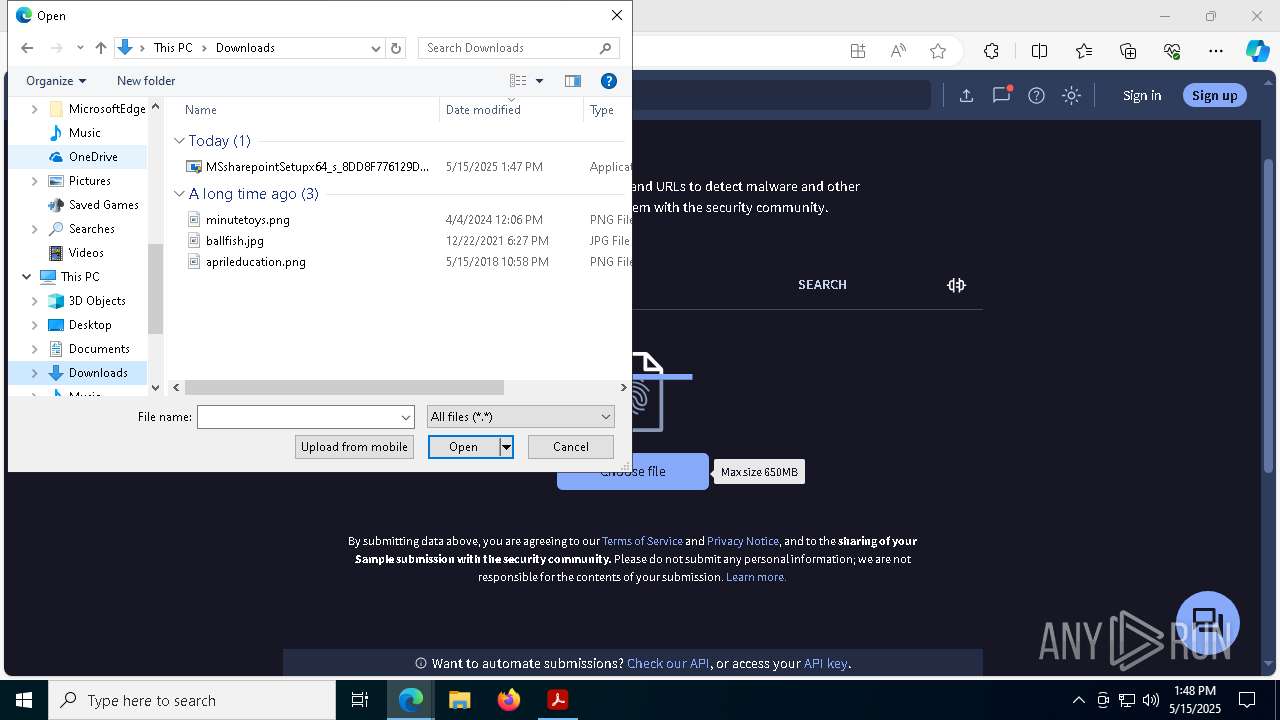
Task: Open the dialog help icon
Action: [x=608, y=81]
